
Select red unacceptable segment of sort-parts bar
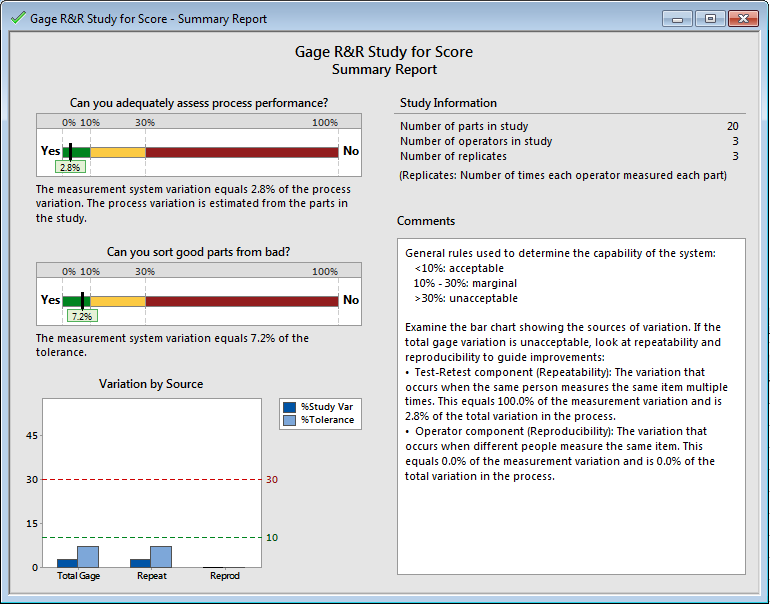(241, 300)
